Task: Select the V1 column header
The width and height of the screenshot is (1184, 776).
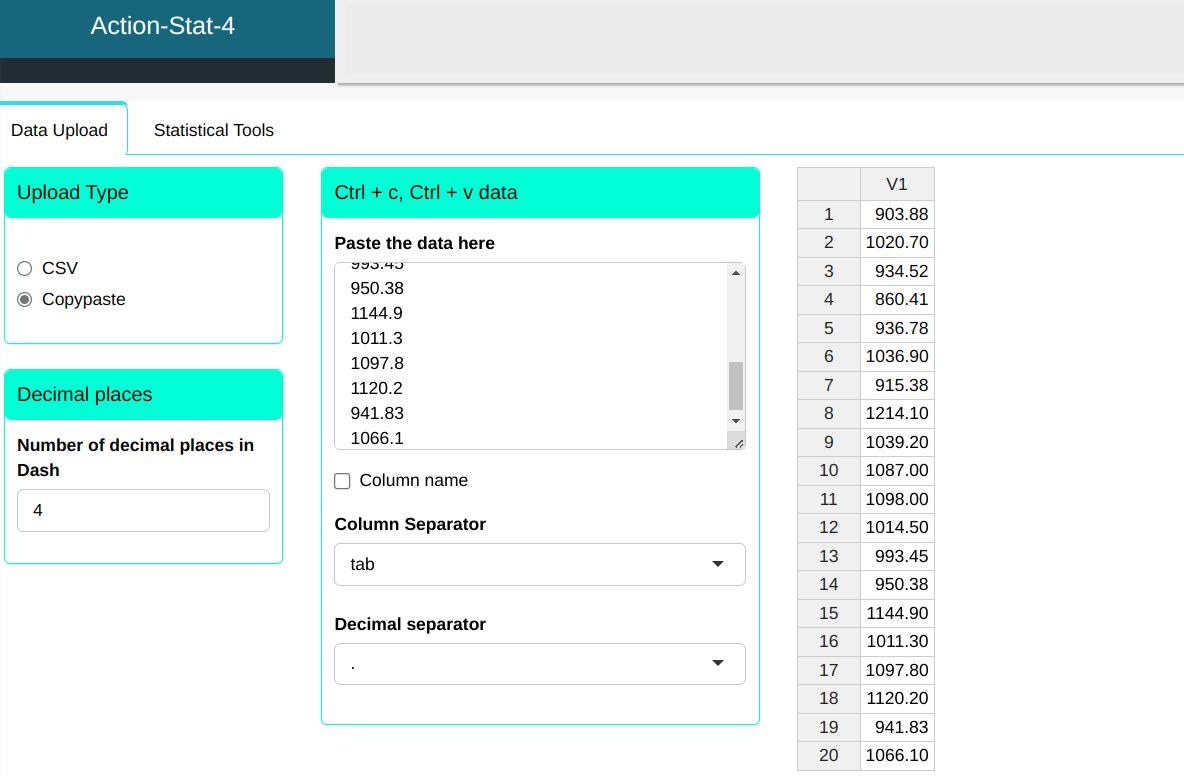Action: point(897,184)
